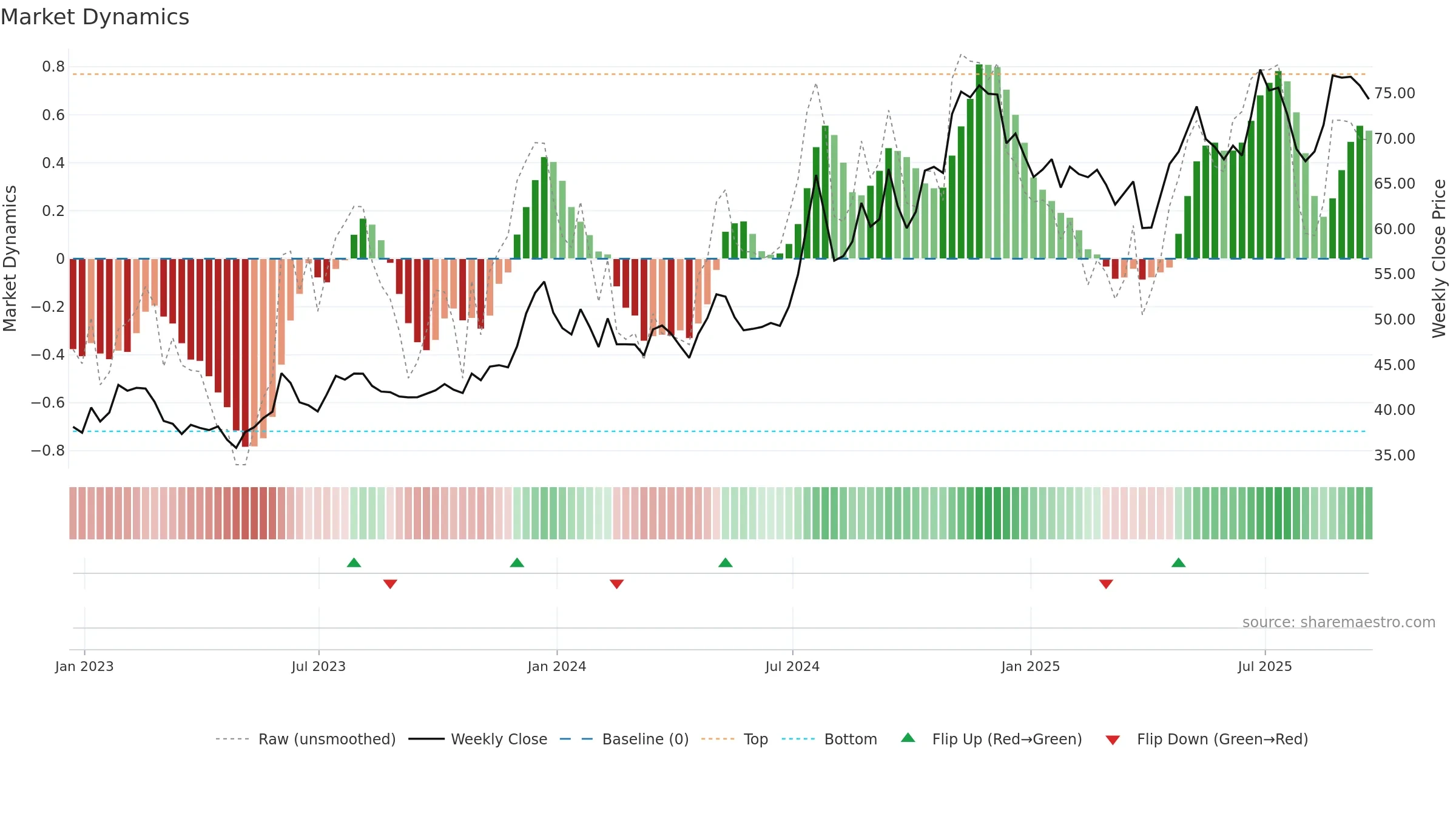Click the Jul 2023 axis label
This screenshot has width=1456, height=819.
318,666
